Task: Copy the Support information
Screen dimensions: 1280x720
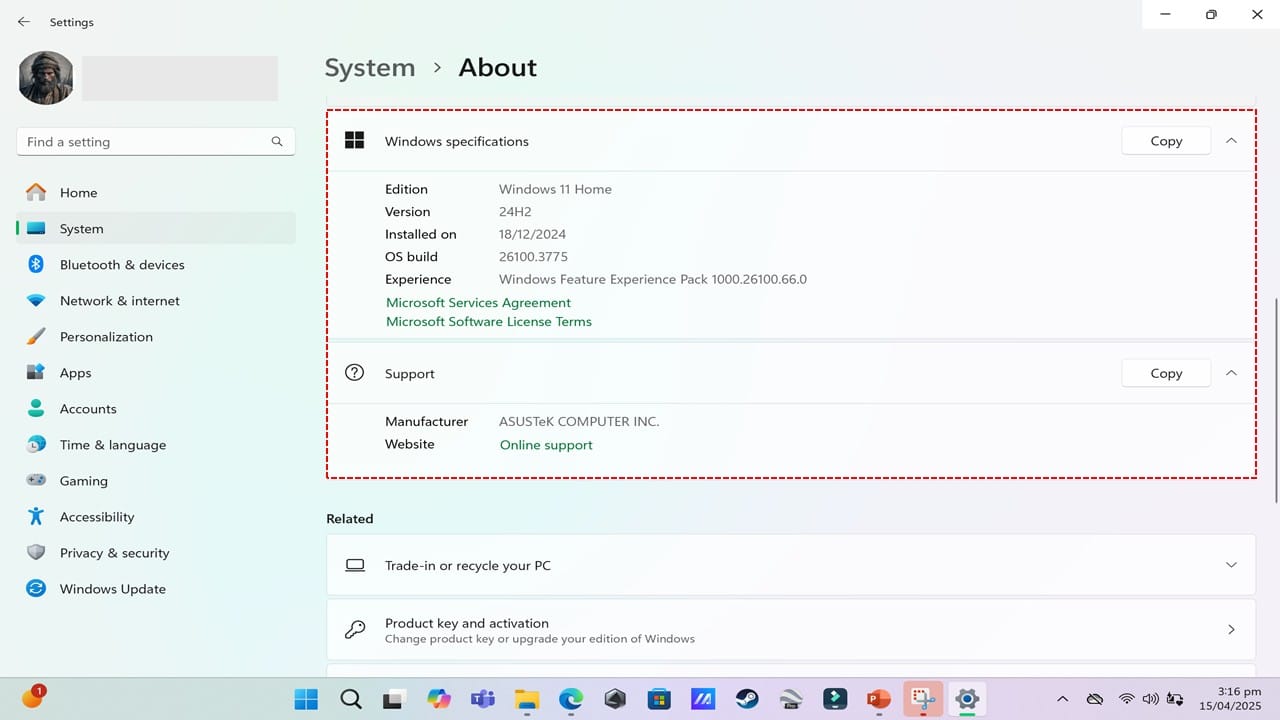Action: point(1166,373)
